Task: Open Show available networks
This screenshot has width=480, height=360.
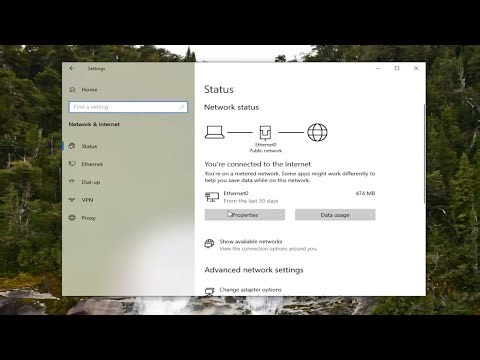Action: [x=251, y=242]
